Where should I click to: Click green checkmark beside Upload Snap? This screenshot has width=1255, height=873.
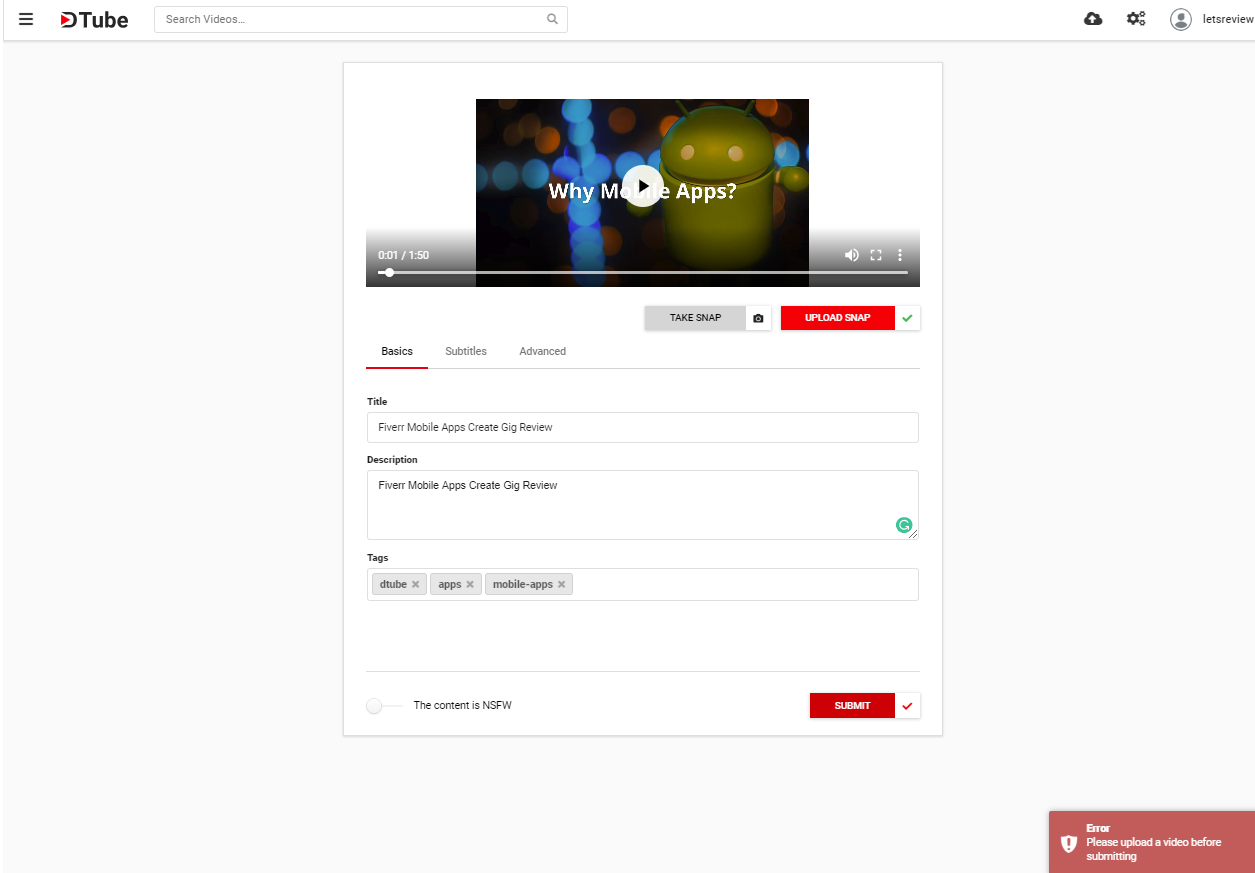point(907,318)
